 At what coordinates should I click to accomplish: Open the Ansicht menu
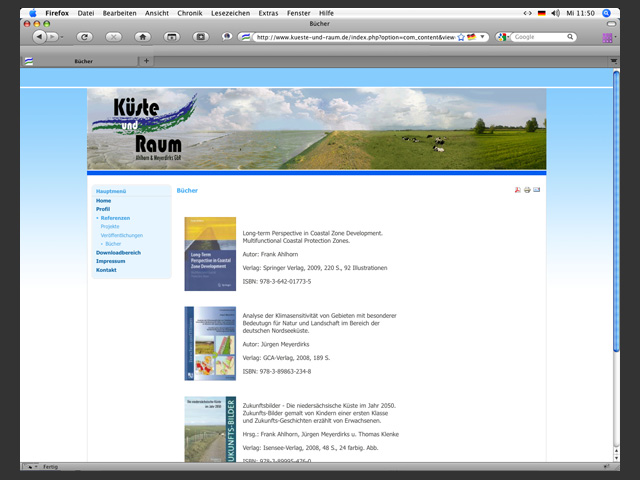tap(157, 13)
